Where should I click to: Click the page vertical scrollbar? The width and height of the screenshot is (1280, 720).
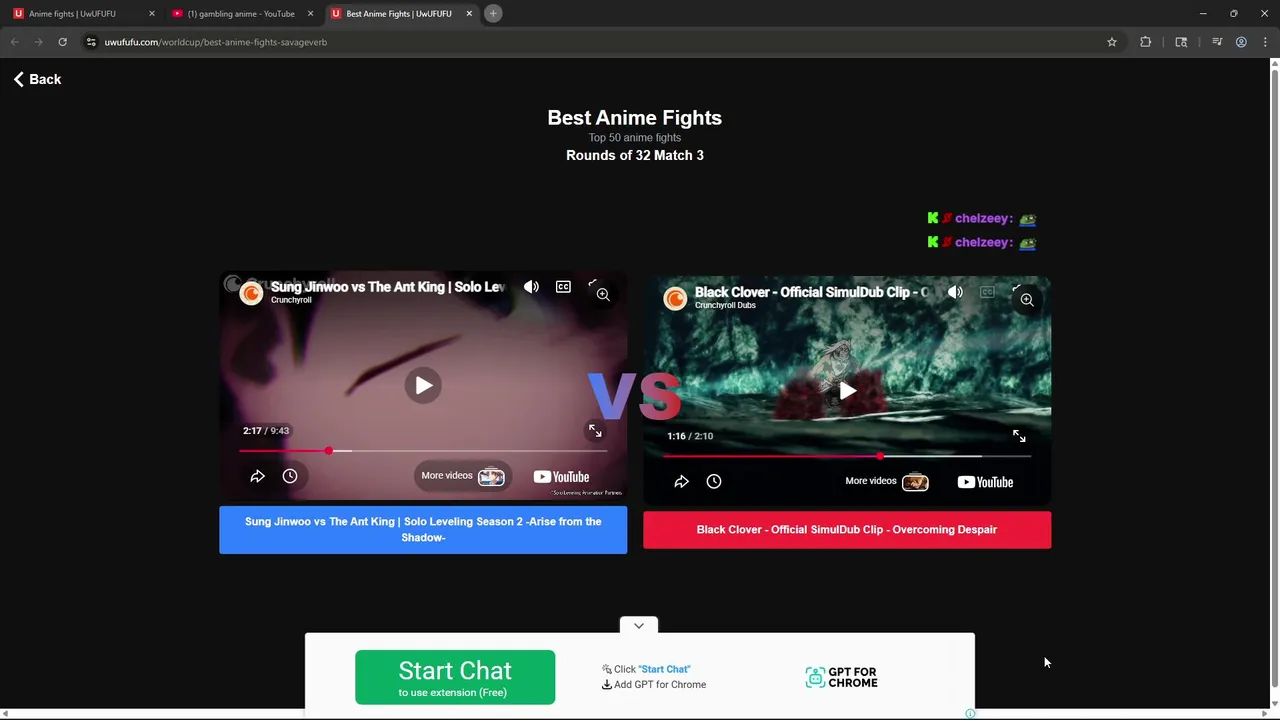tap(1274, 380)
